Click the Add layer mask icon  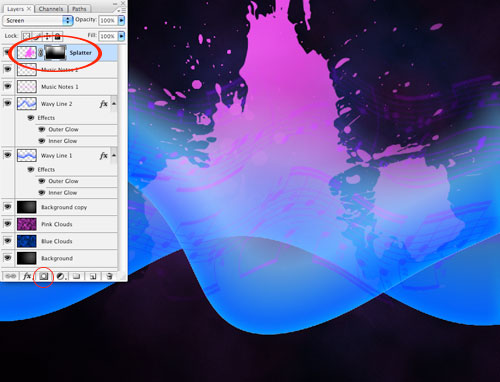[x=44, y=276]
